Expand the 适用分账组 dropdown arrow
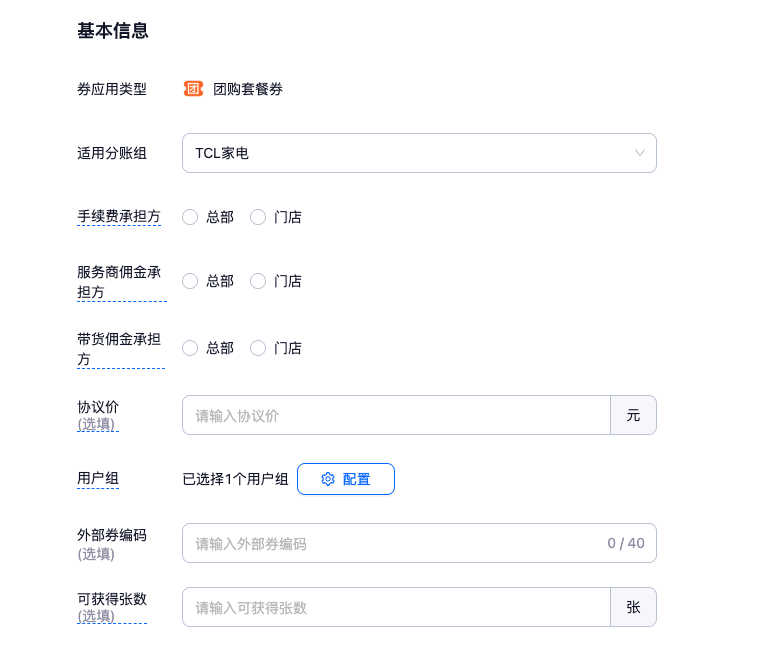The width and height of the screenshot is (770, 650). pos(640,153)
